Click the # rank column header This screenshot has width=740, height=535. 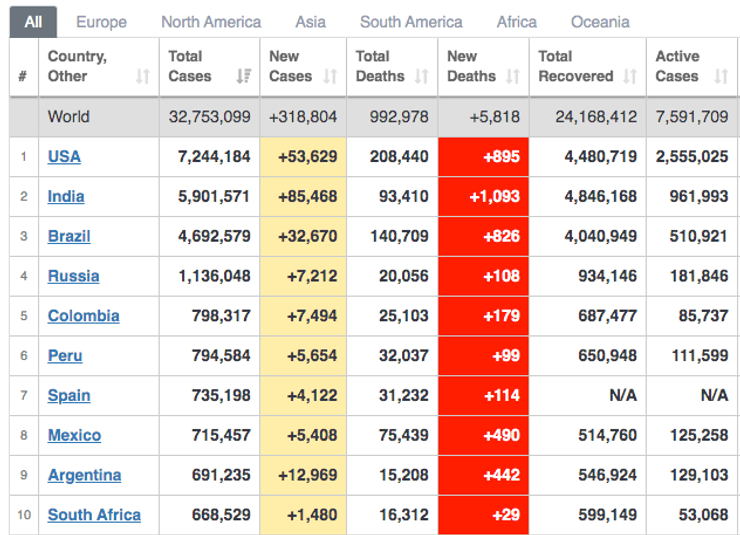pyautogui.click(x=23, y=77)
